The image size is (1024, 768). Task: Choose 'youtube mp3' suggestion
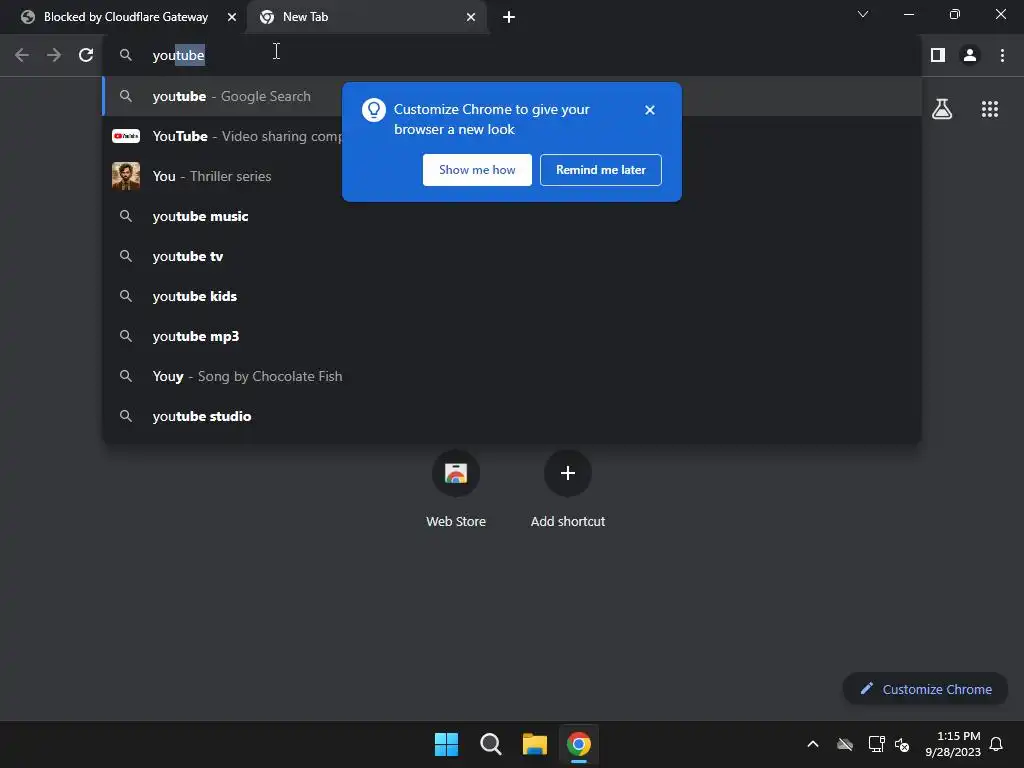(512, 336)
